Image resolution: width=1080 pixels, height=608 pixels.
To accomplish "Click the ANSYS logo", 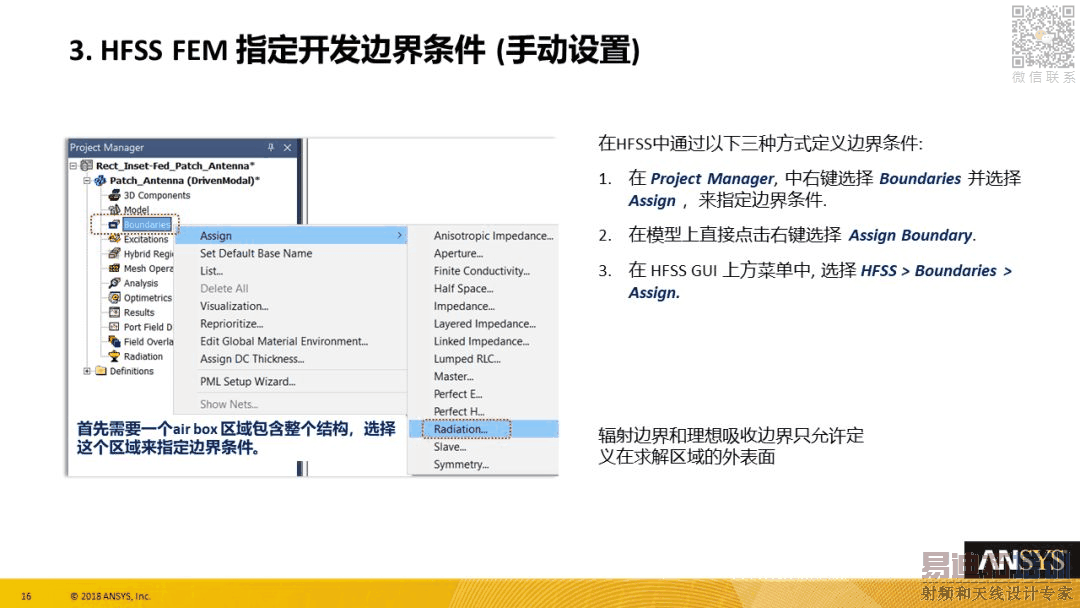I will 1021,561.
